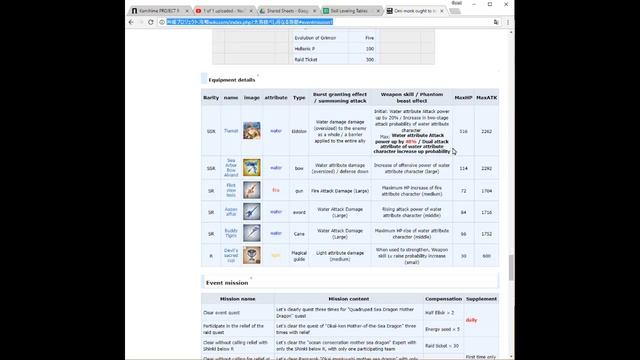Screen dimensions: 640x360
Task: Click the Devil's sacred cup image
Action: [x=251, y=255]
